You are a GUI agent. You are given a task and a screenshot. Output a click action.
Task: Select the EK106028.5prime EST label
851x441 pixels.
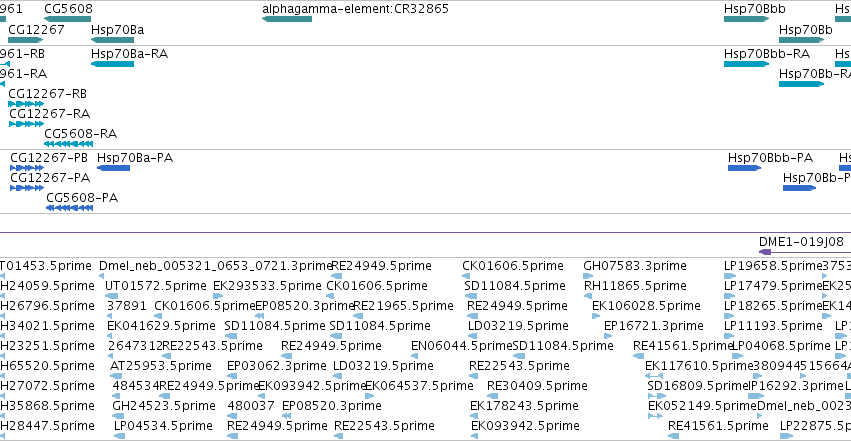[646, 306]
